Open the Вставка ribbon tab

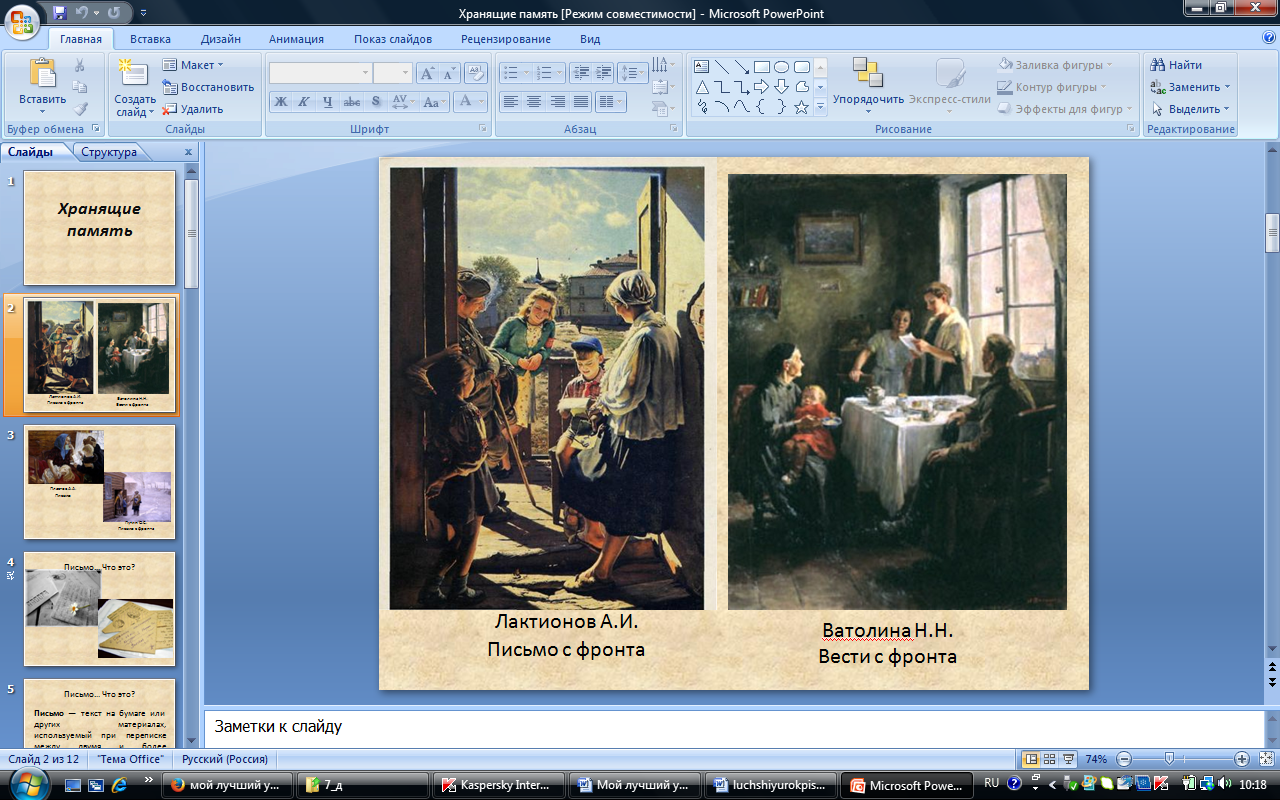tap(150, 39)
